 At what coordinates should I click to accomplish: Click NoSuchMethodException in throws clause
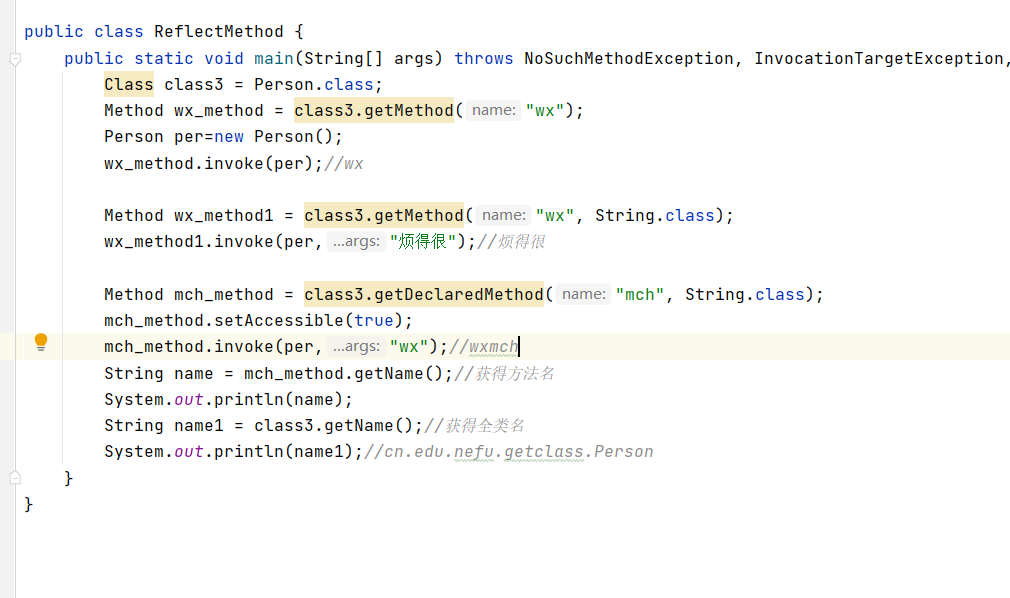coord(629,59)
